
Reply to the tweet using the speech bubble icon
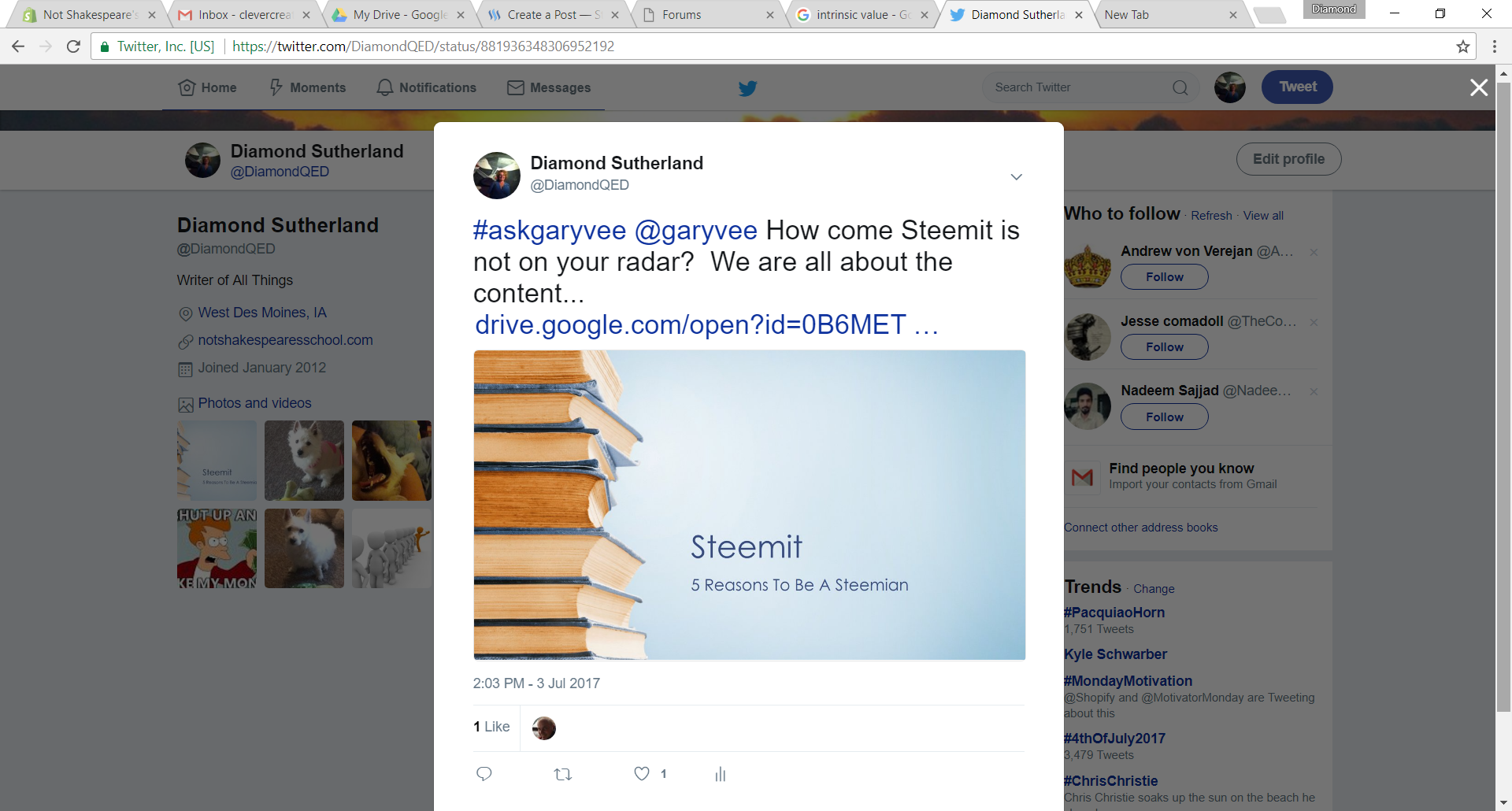point(484,774)
